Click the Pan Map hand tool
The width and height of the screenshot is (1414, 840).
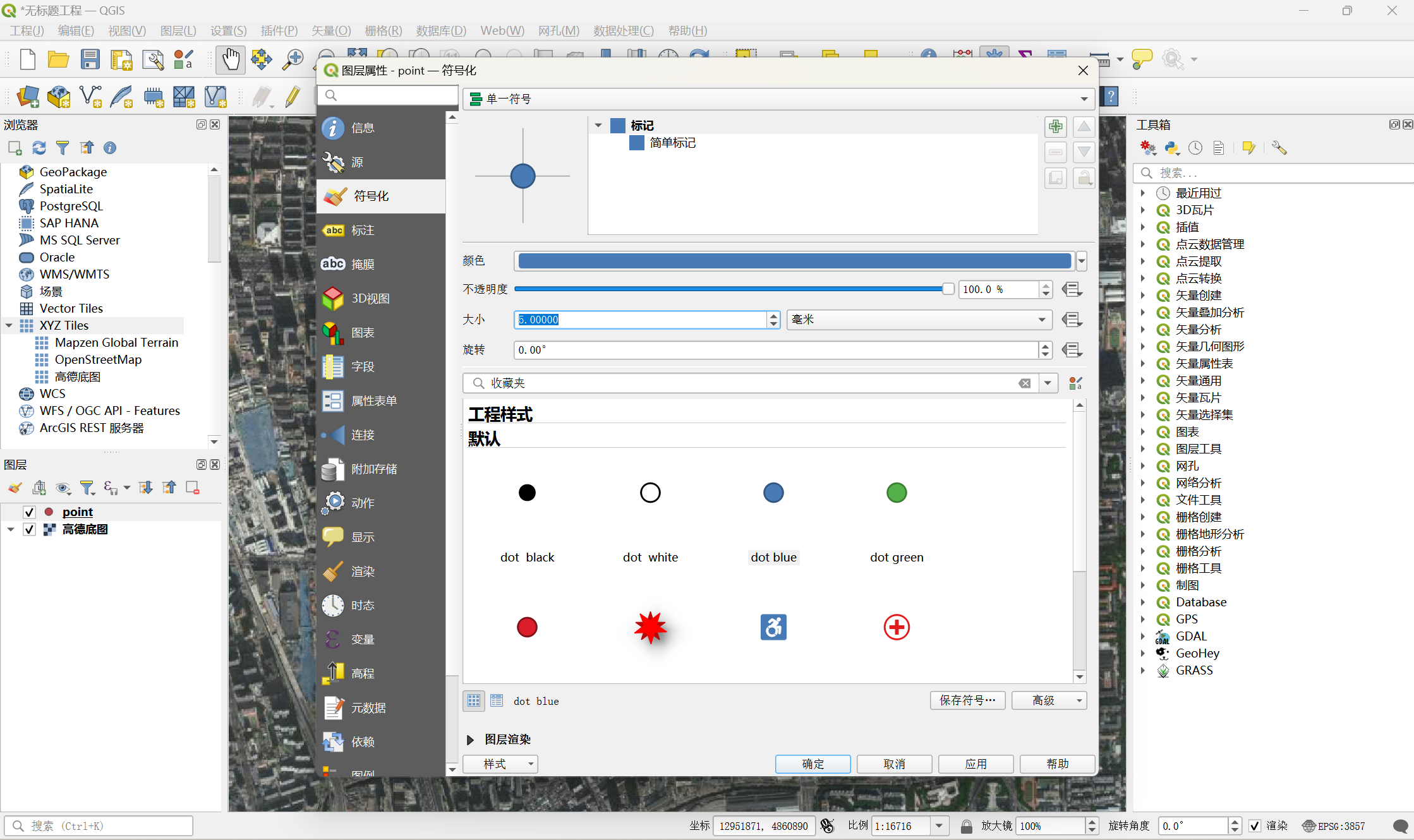230,60
